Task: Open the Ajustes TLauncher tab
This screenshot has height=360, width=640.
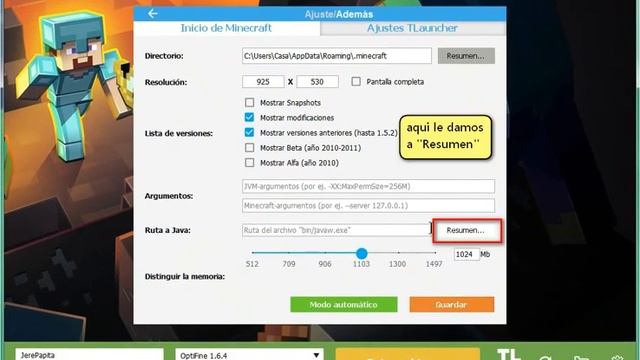Action: (412, 28)
